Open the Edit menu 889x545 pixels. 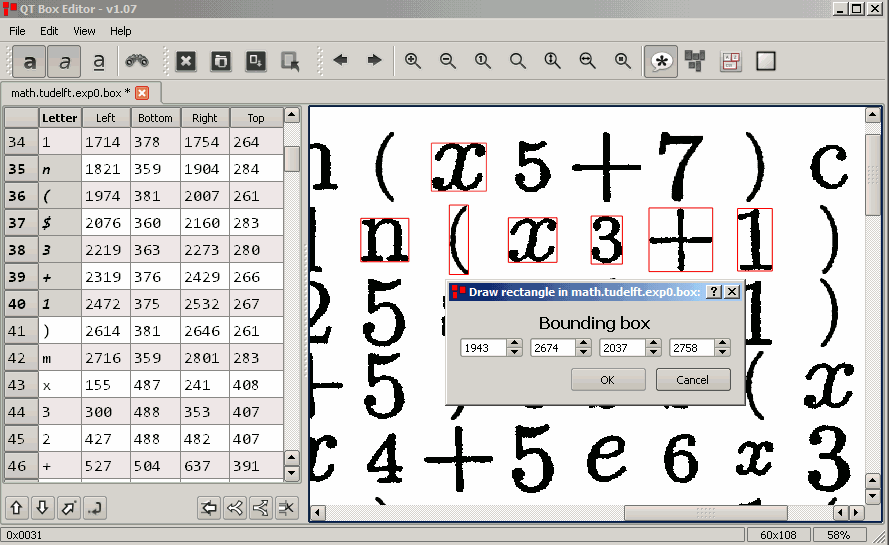coord(49,31)
